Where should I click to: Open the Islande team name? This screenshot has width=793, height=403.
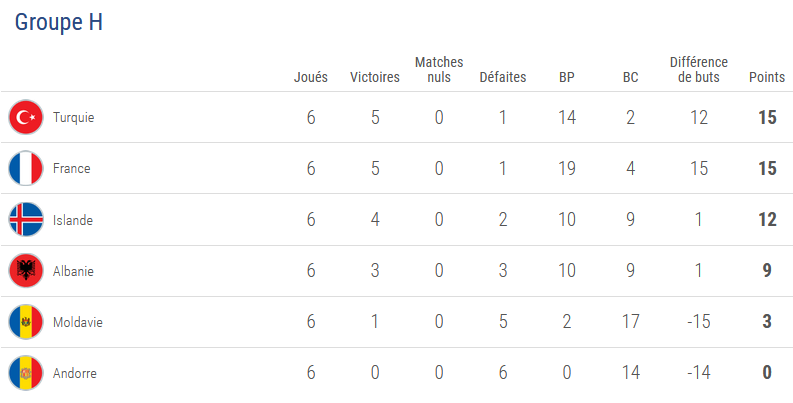[x=73, y=220]
